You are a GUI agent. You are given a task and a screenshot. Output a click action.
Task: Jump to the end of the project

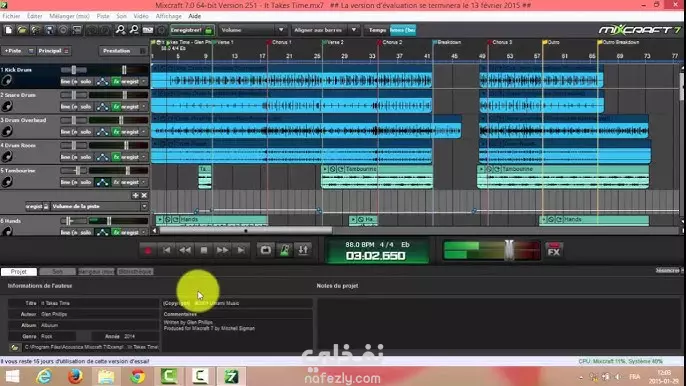pyautogui.click(x=241, y=250)
